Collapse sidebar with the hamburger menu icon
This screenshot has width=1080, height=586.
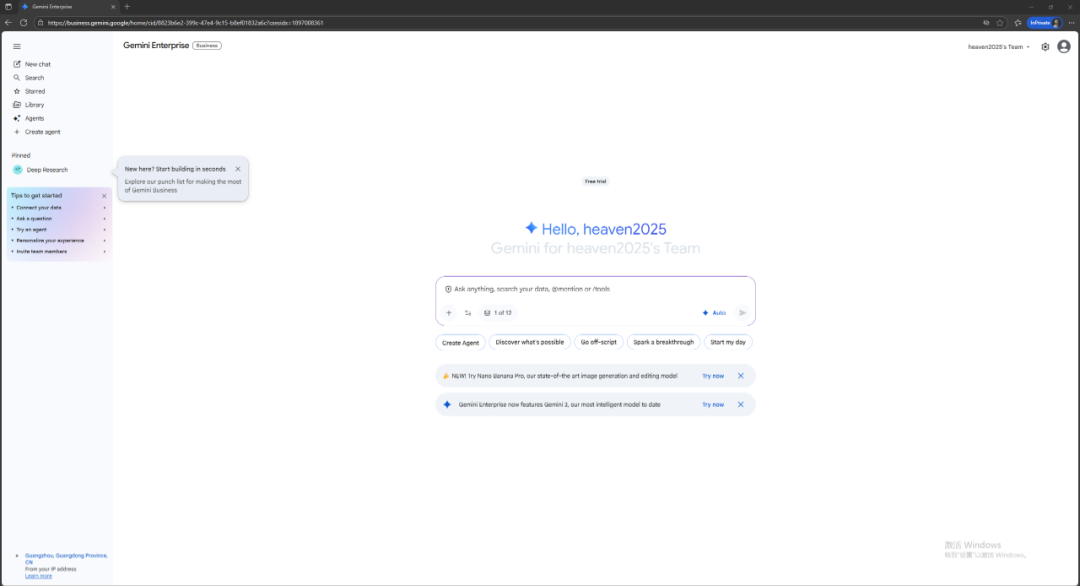17,46
